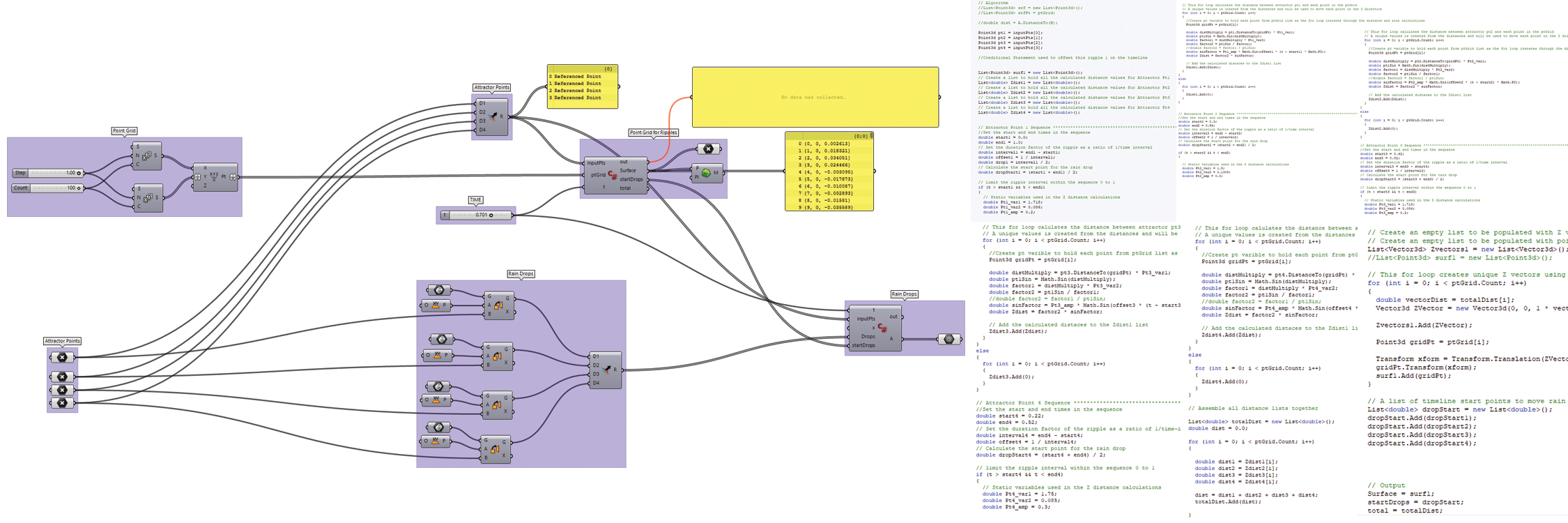Click the Count number slider
Screen dimensions: 1568x523
pos(47,188)
